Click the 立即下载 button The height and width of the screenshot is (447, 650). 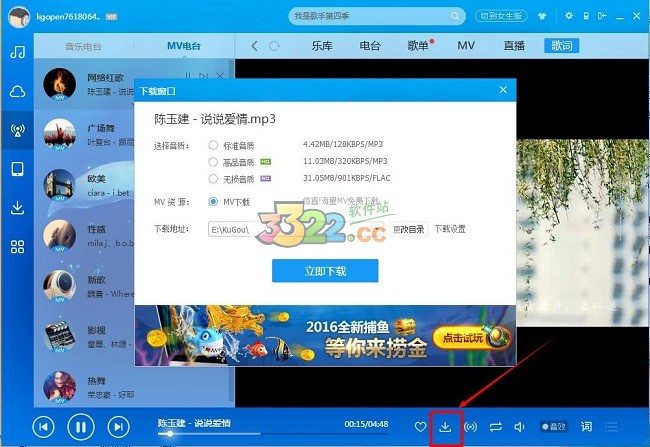pos(325,271)
